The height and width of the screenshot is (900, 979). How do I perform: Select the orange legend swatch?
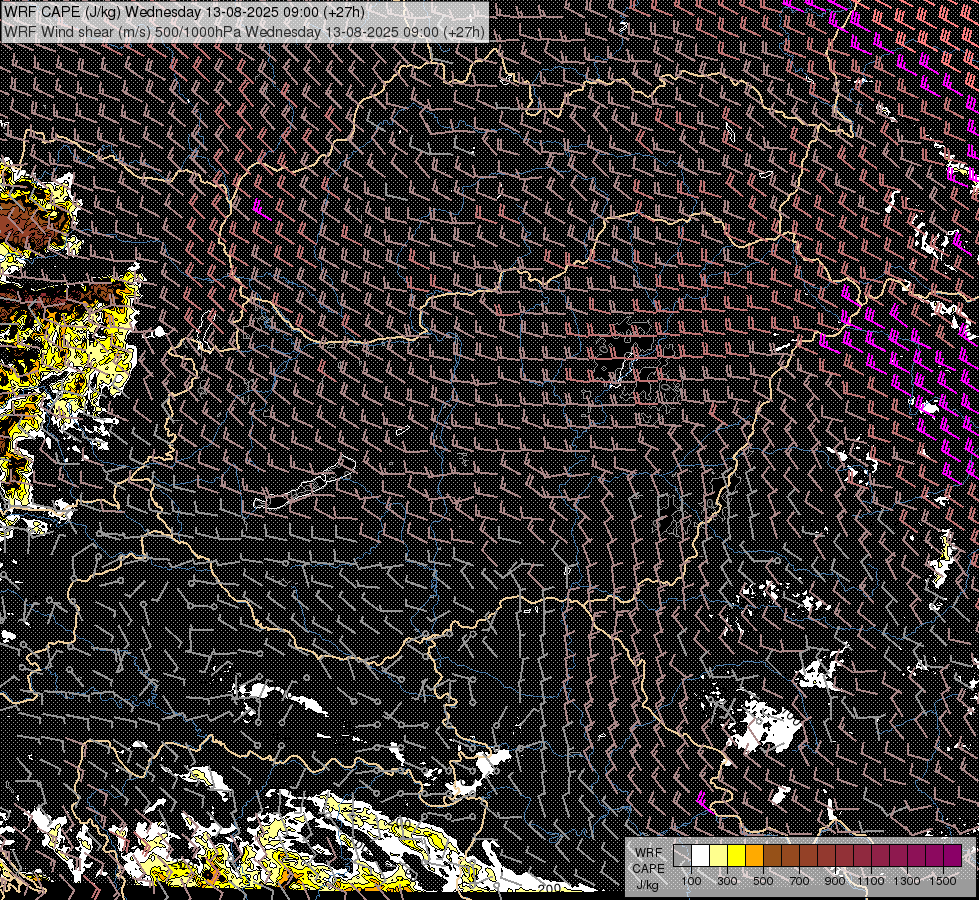(x=754, y=855)
